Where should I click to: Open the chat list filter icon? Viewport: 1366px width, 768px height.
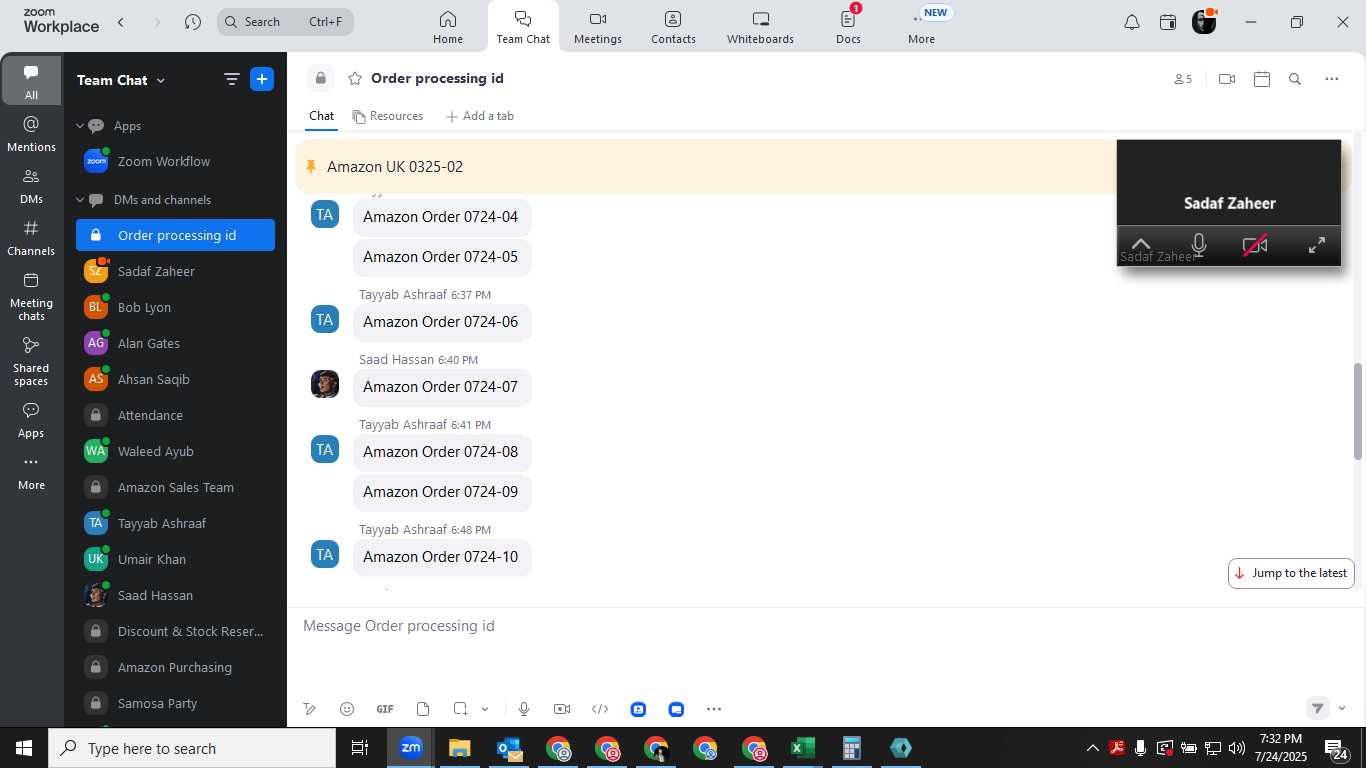231,80
